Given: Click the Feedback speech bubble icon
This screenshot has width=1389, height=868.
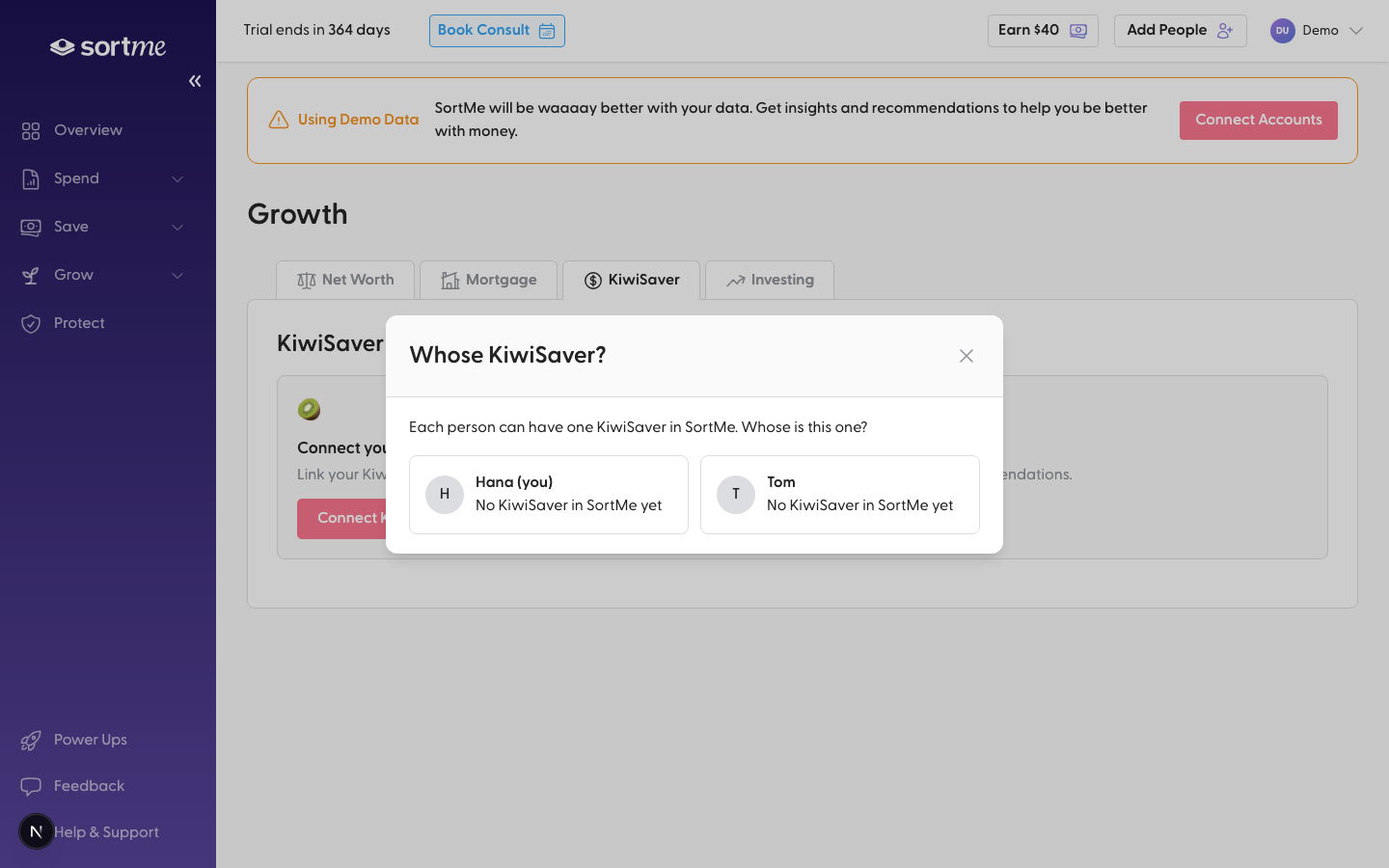Looking at the screenshot, I should coord(31,786).
